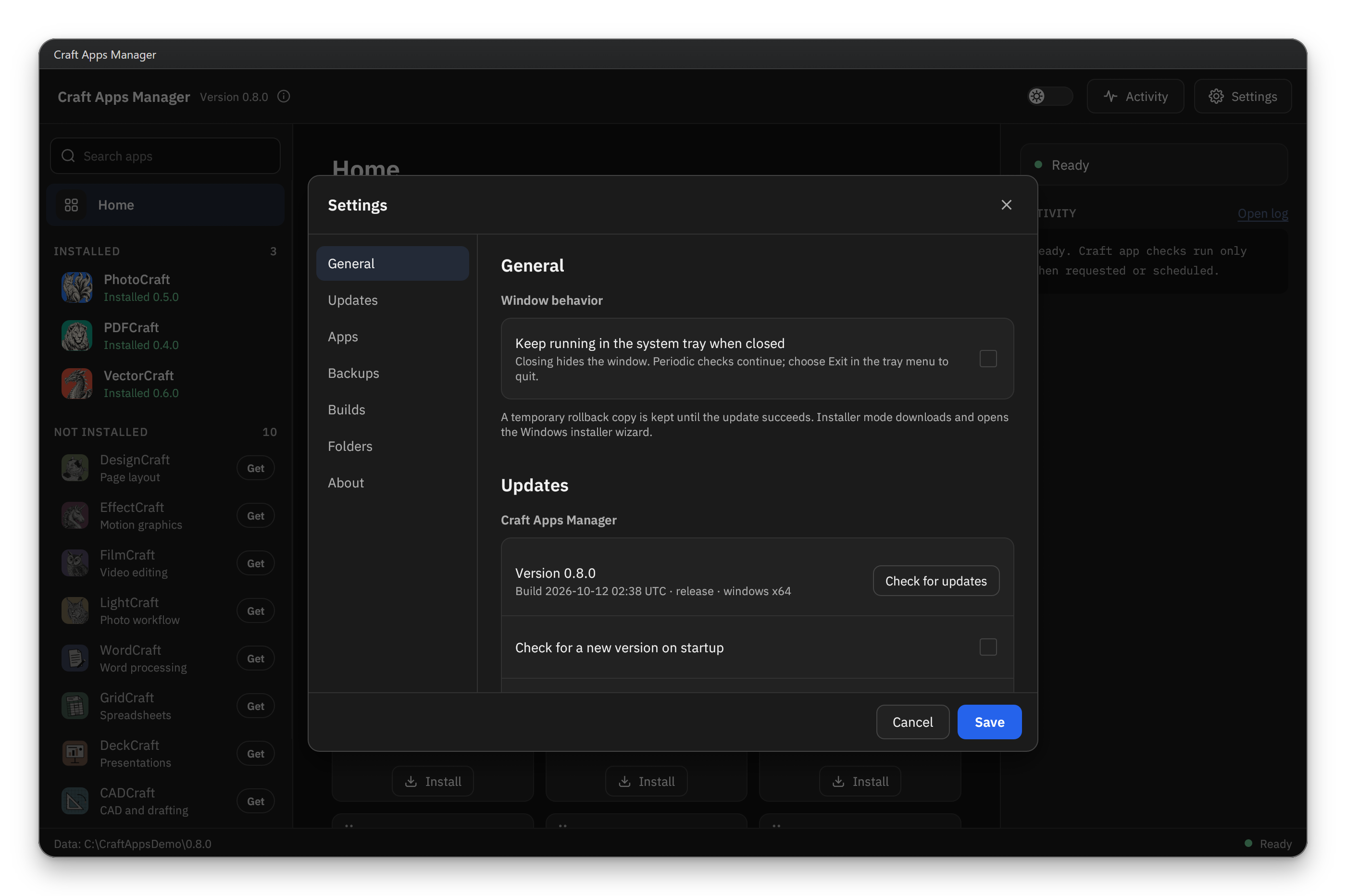The image size is (1346, 896).
Task: Click the Check for updates button
Action: (x=936, y=581)
